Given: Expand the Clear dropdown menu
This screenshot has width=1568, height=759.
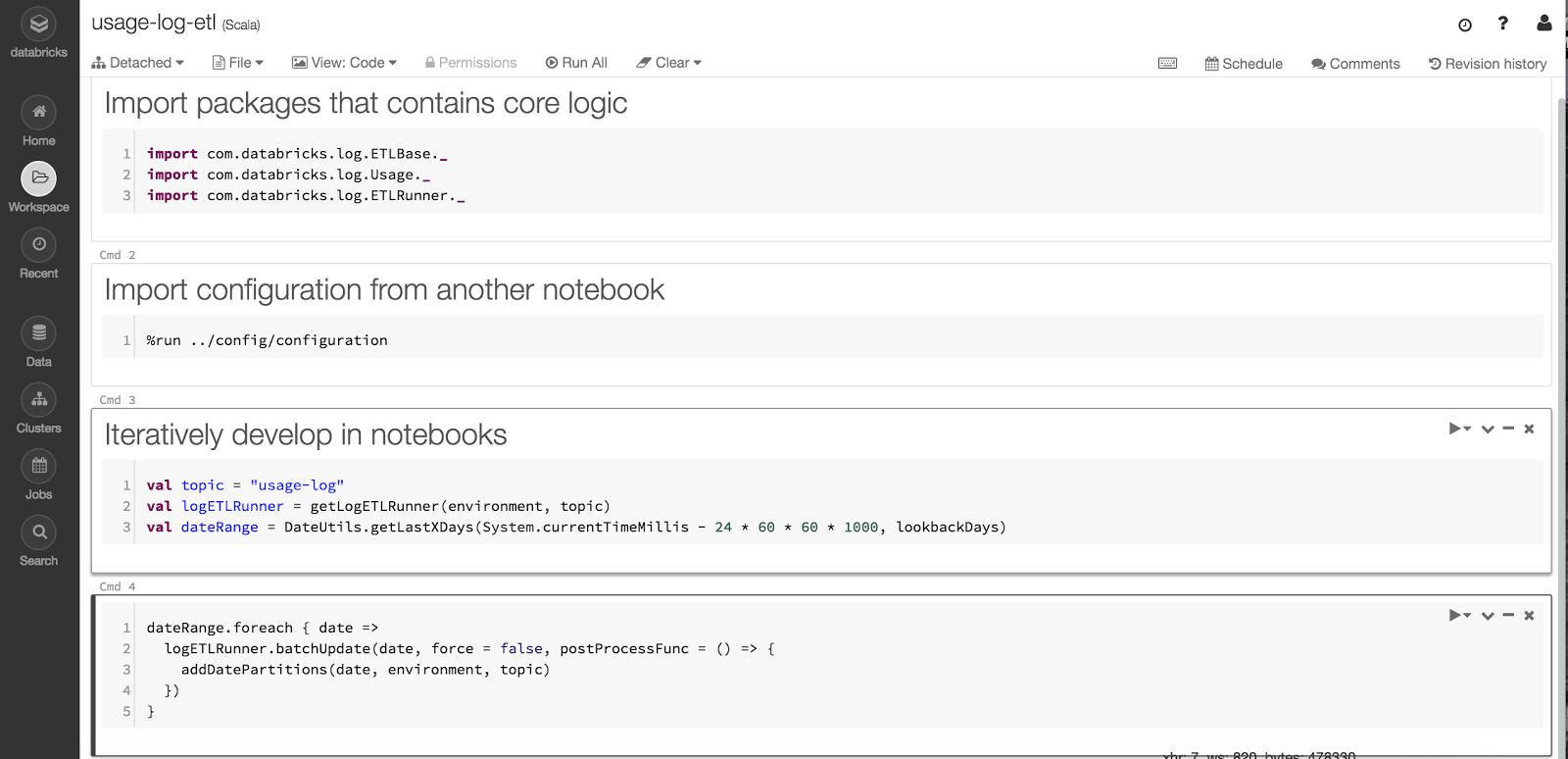Looking at the screenshot, I should [x=669, y=63].
